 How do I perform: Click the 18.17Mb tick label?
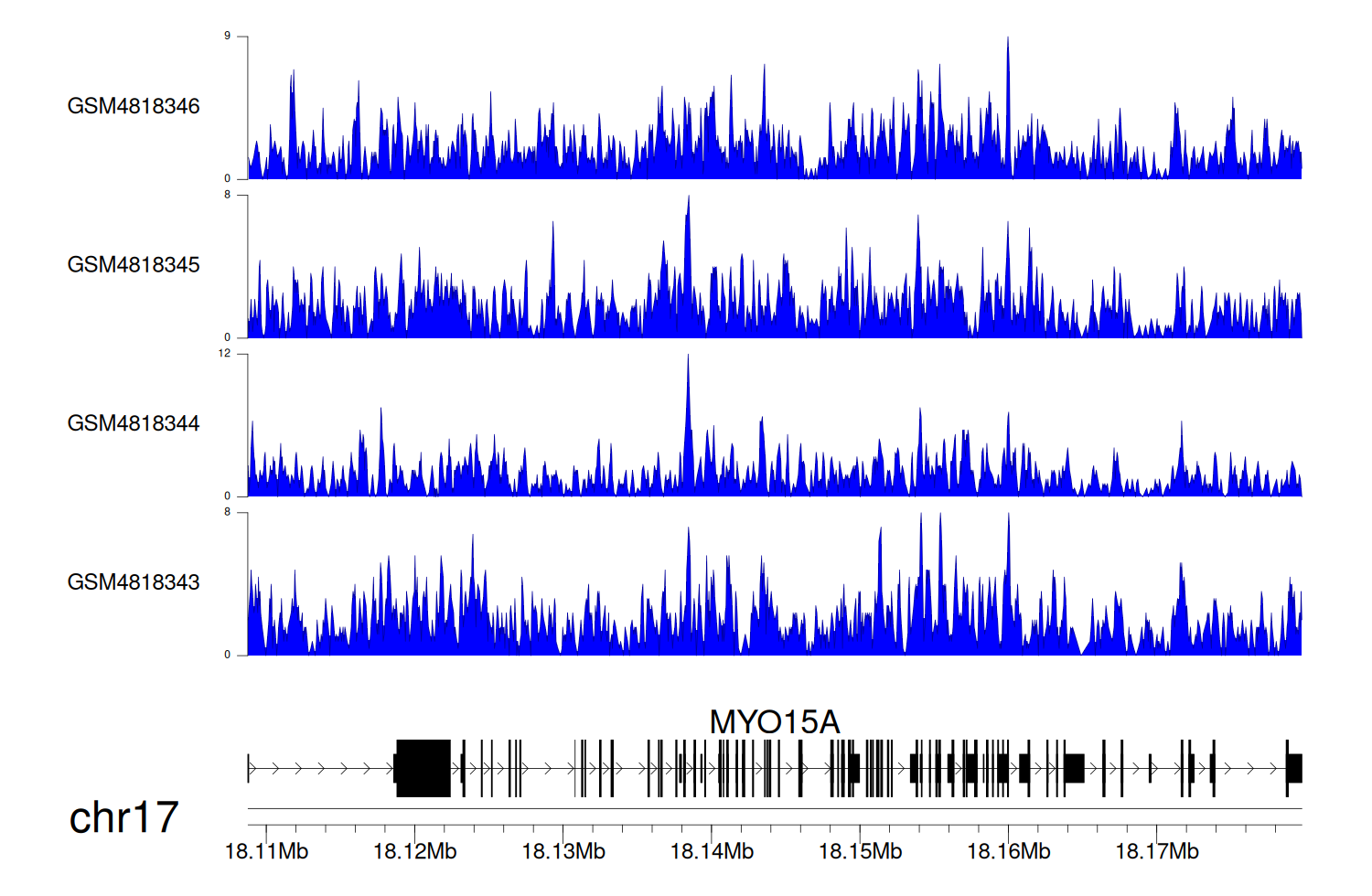point(1156,852)
